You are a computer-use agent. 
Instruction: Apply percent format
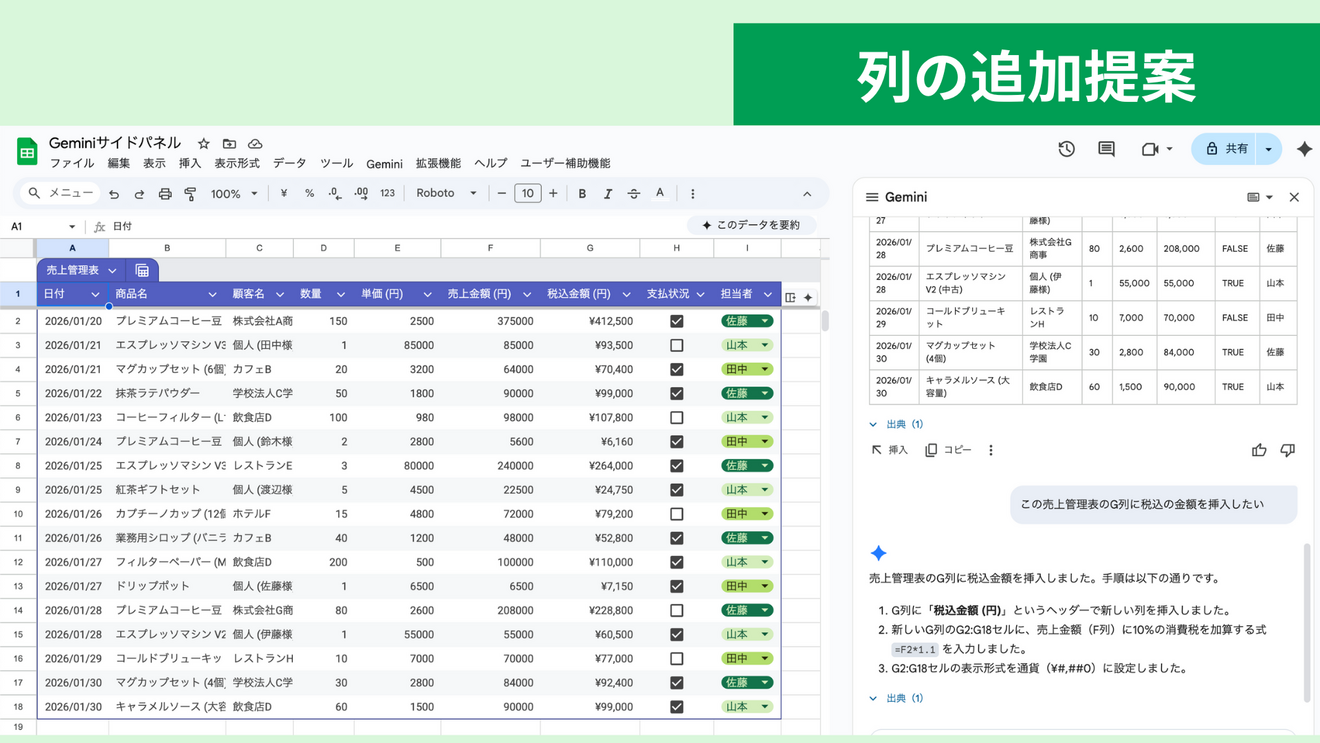click(309, 194)
